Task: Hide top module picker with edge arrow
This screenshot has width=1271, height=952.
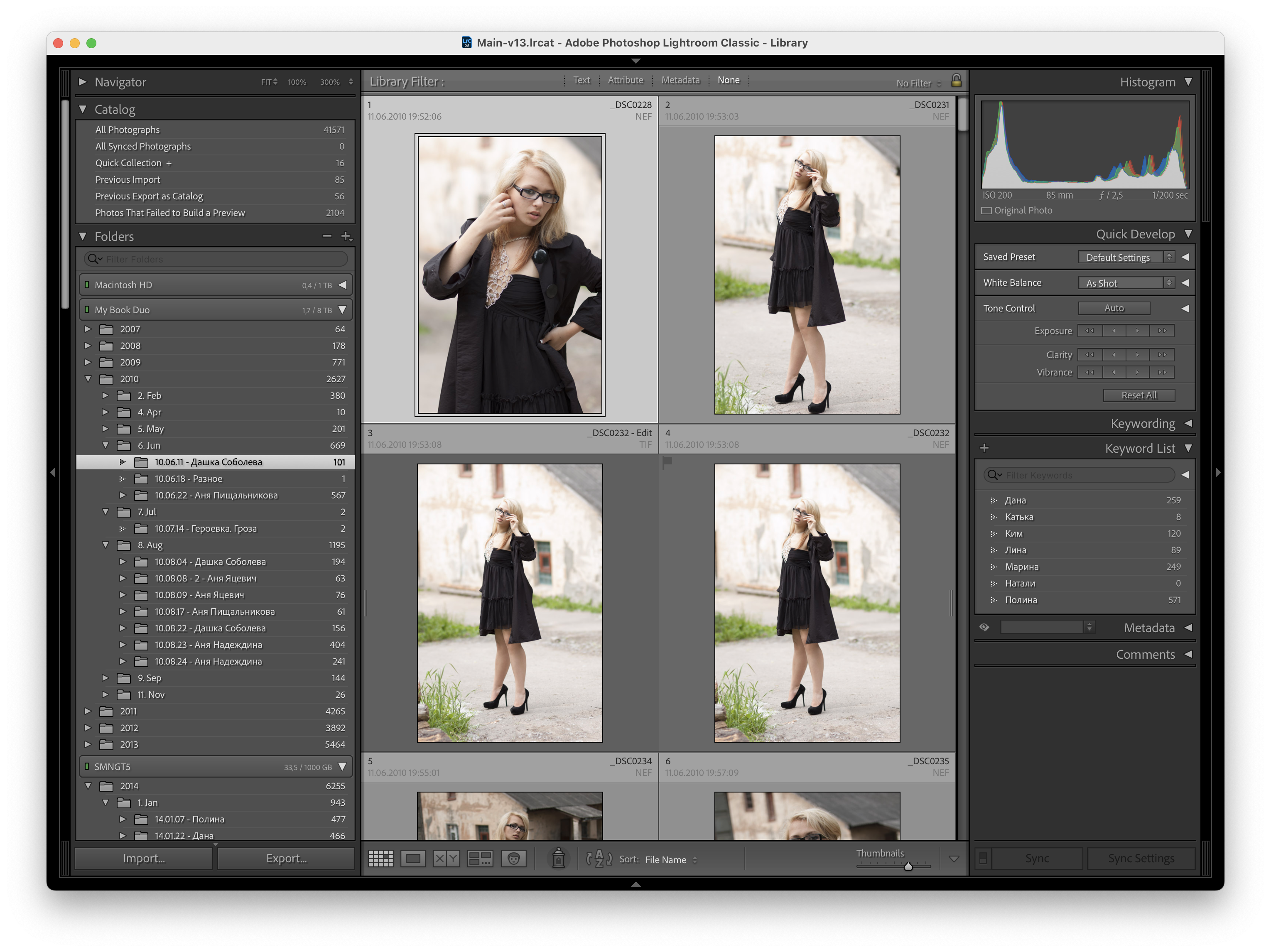Action: click(x=635, y=60)
